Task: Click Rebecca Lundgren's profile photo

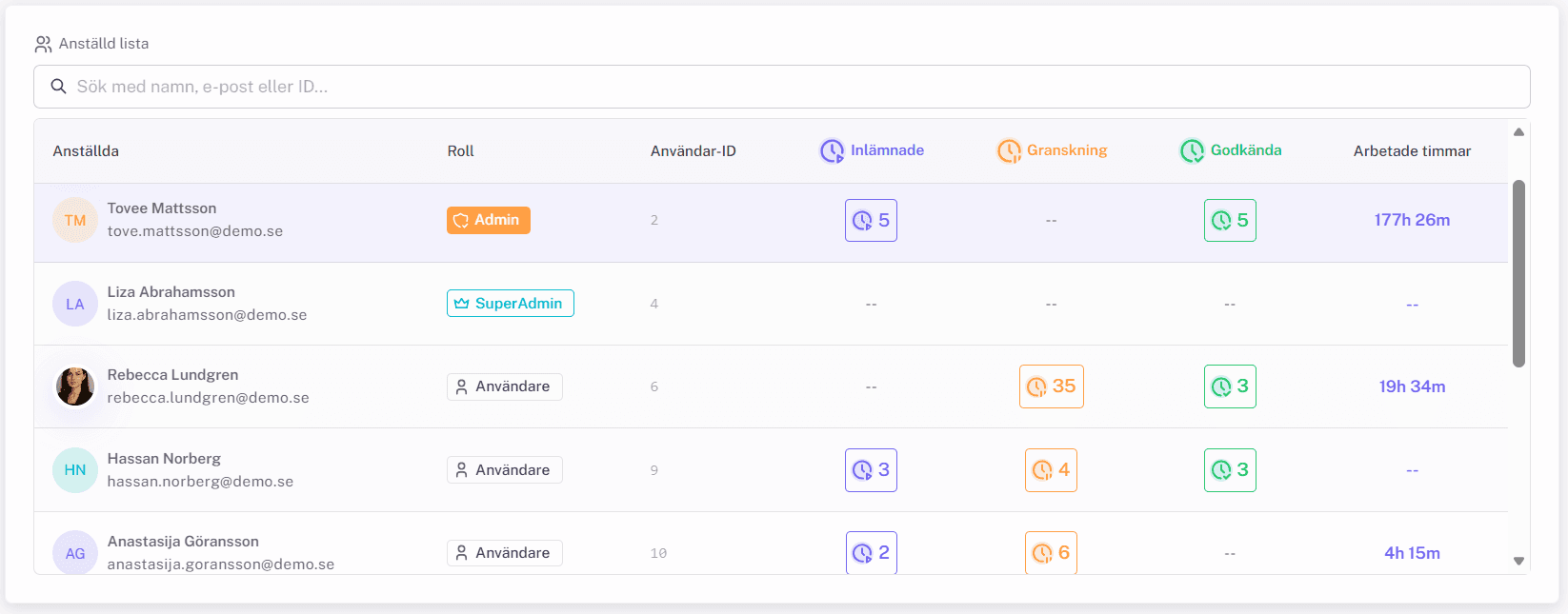Action: (x=75, y=386)
